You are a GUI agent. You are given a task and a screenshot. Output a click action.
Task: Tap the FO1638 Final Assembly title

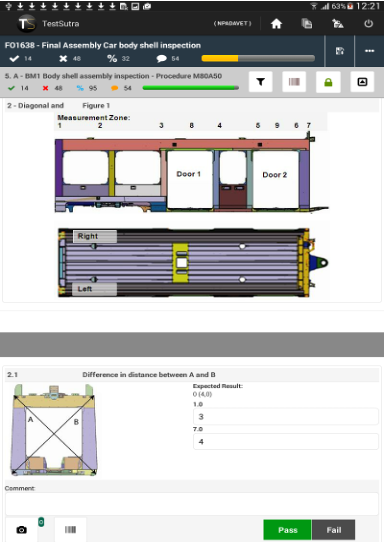pyautogui.click(x=103, y=45)
